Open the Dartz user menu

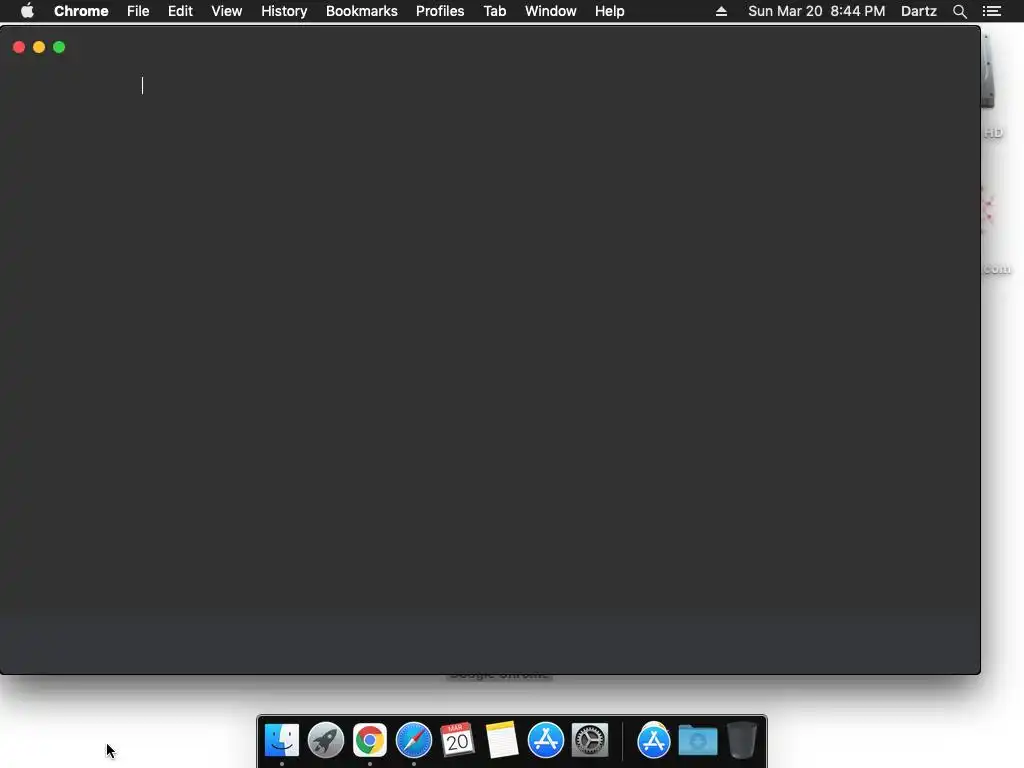(919, 11)
